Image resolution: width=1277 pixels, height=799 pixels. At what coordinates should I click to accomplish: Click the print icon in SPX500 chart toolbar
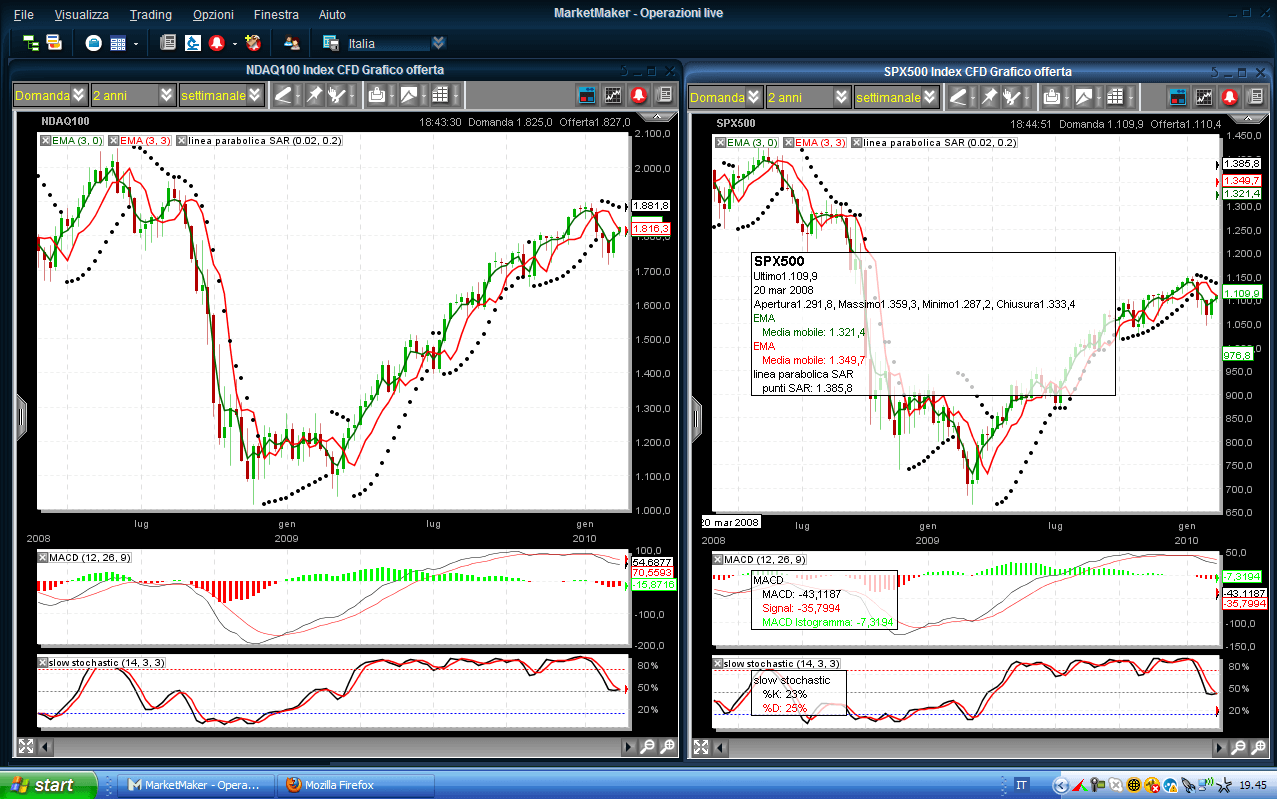click(1052, 96)
